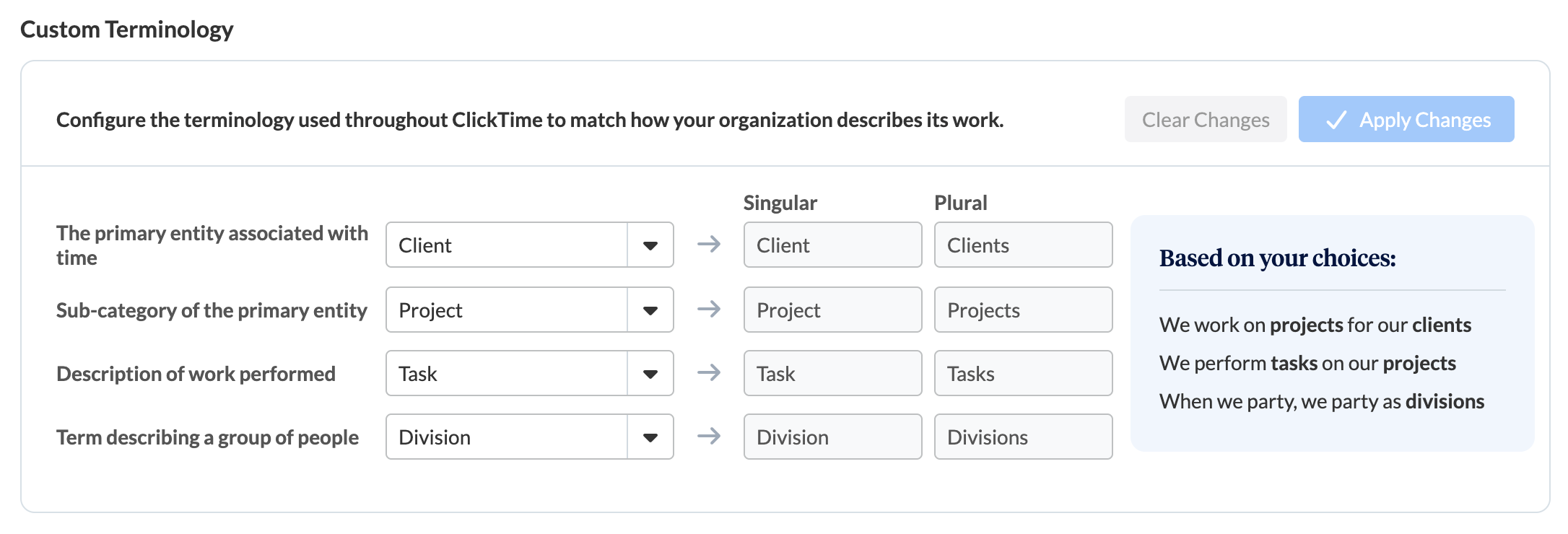Click the arrow icon in Task row
This screenshot has height=534, width=1568.
pos(709,372)
